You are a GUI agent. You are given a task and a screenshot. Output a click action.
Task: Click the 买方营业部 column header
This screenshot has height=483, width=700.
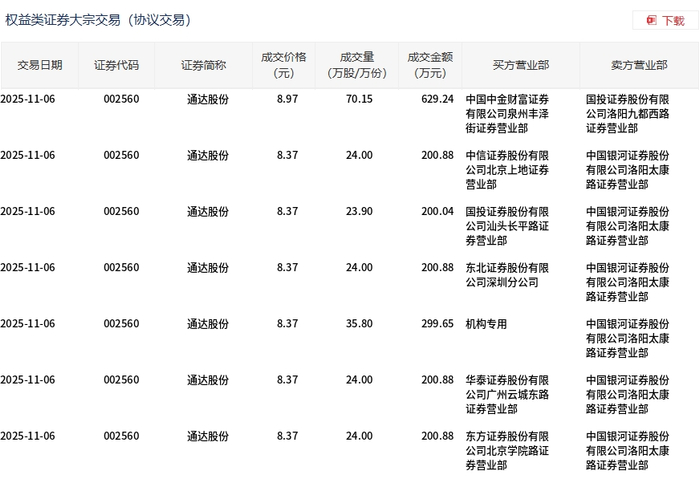(520, 65)
